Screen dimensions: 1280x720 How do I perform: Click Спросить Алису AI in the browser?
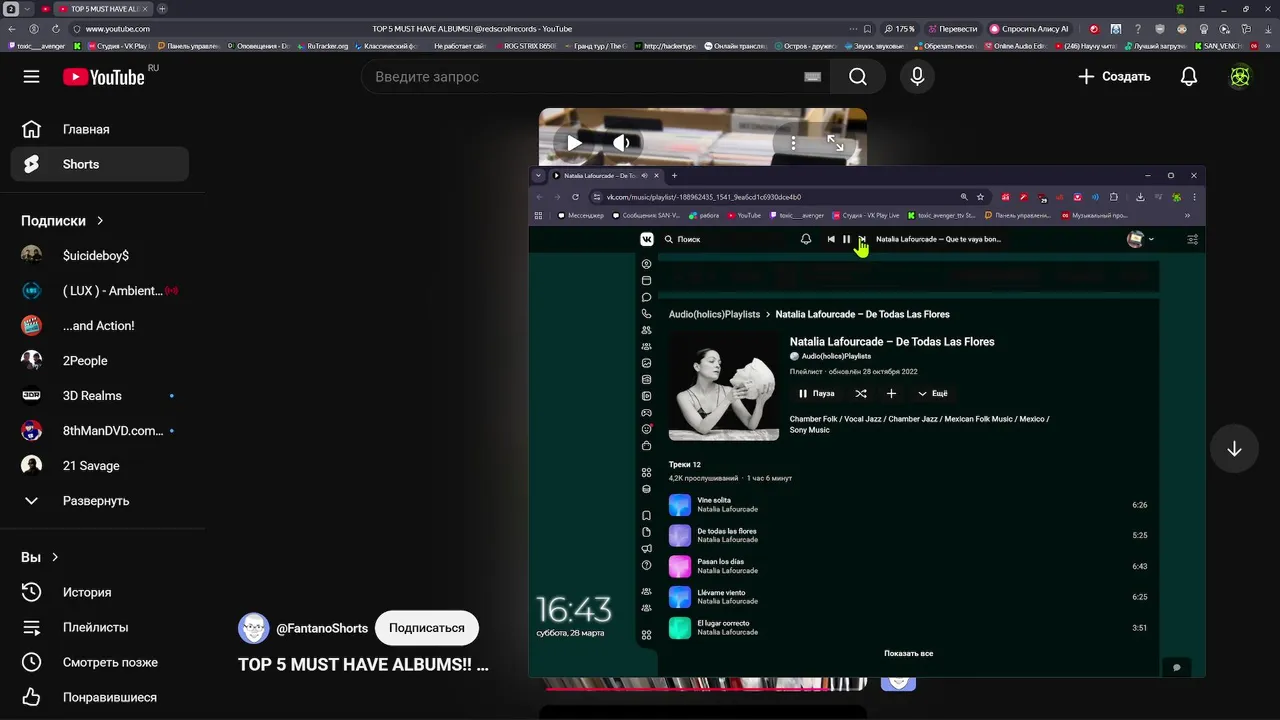1029,29
